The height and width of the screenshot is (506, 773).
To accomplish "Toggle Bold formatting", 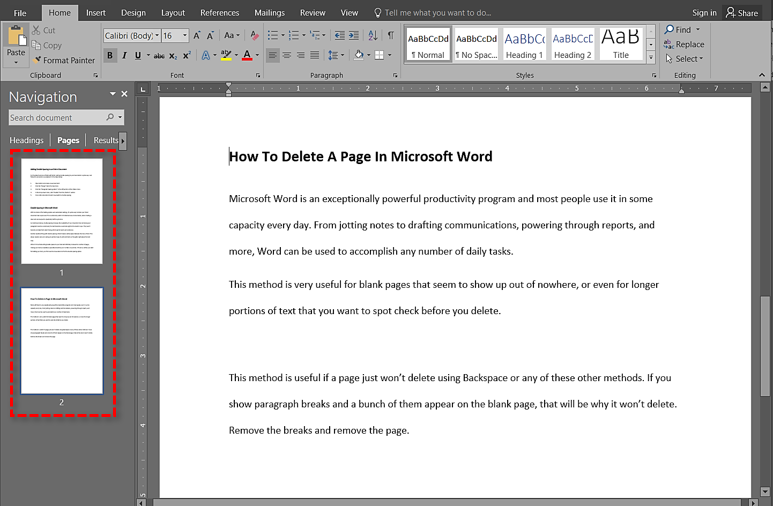I will pos(110,56).
